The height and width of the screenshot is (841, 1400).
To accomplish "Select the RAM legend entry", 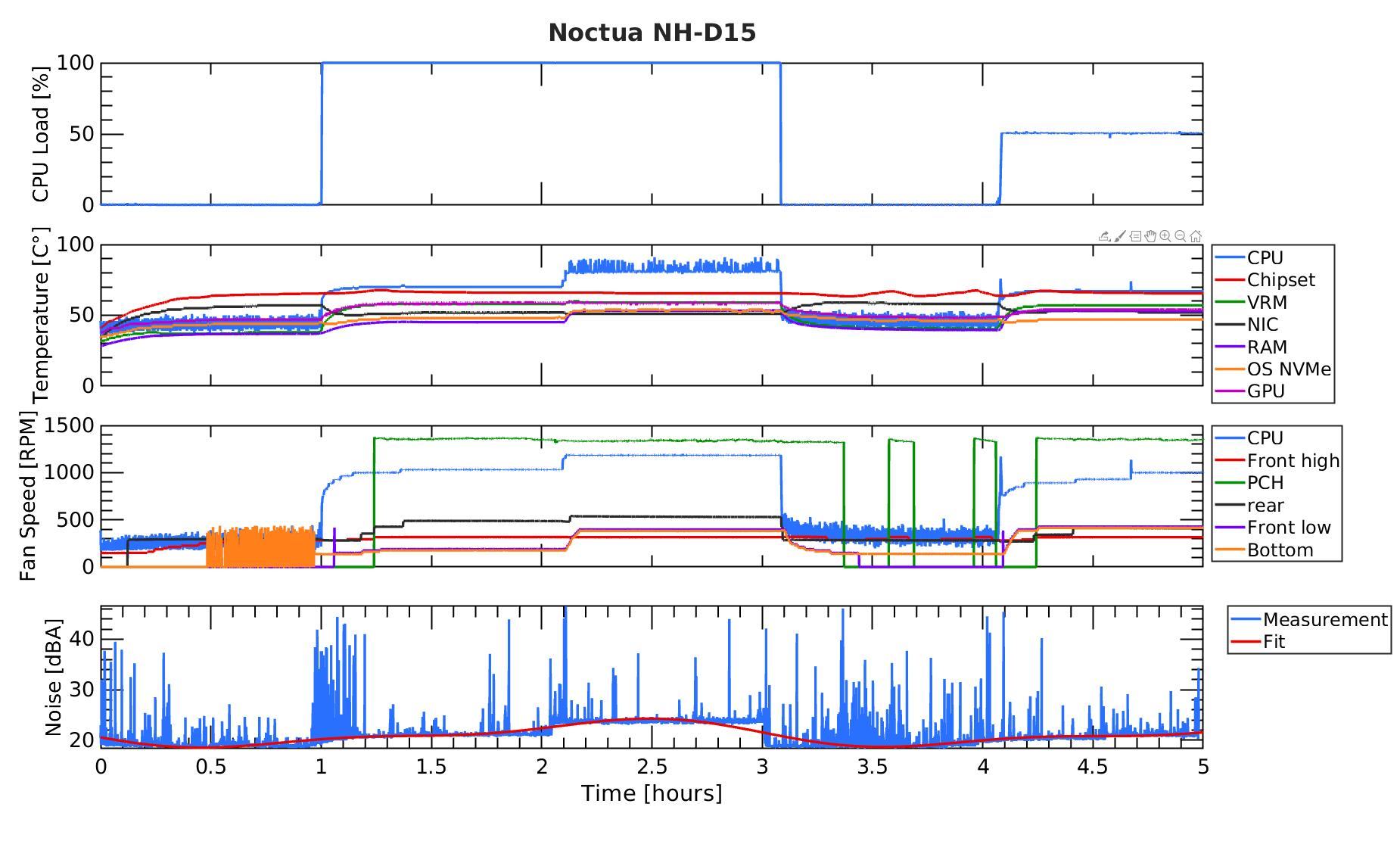I will point(1252,347).
